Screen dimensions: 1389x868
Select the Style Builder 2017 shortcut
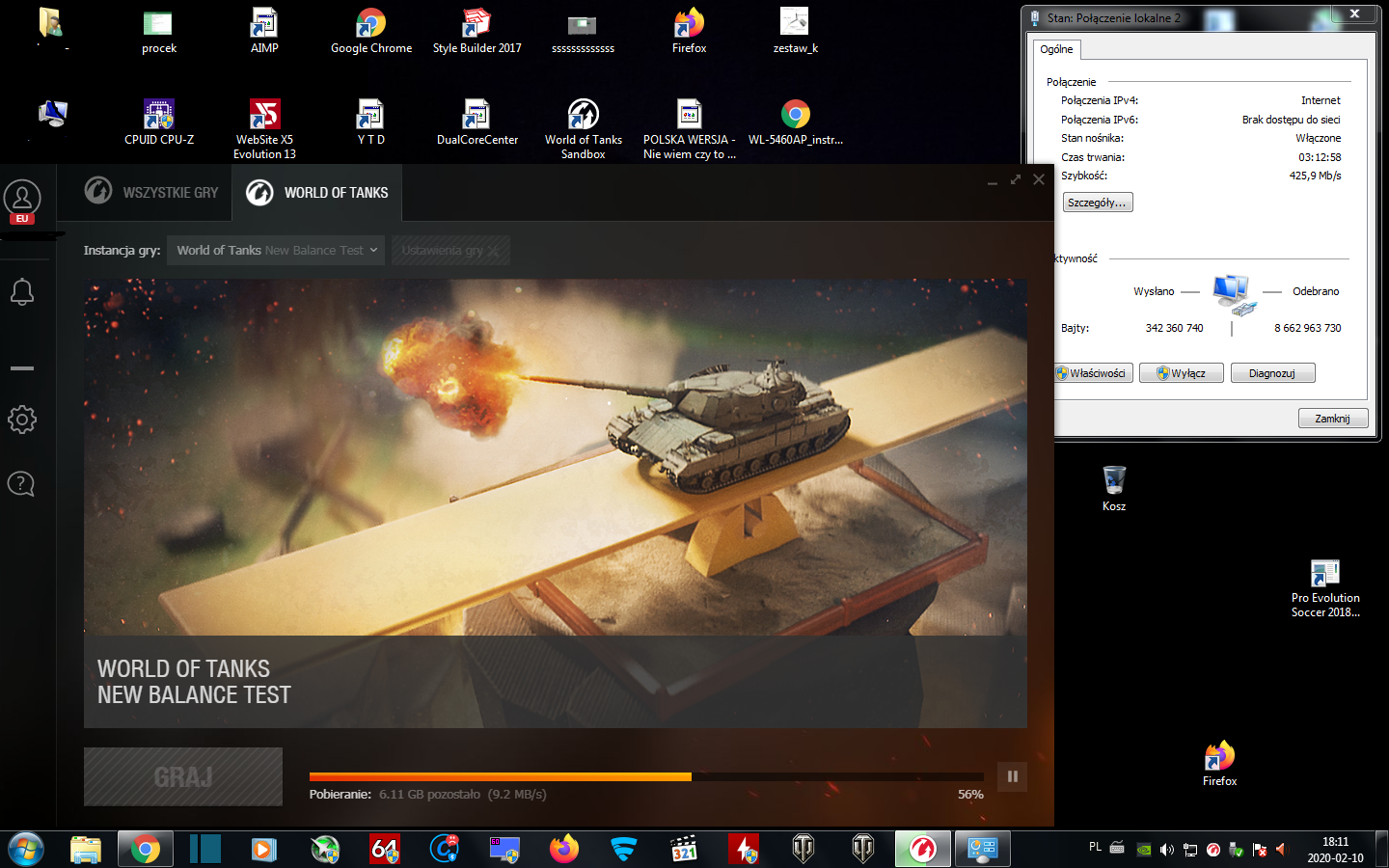[477, 32]
